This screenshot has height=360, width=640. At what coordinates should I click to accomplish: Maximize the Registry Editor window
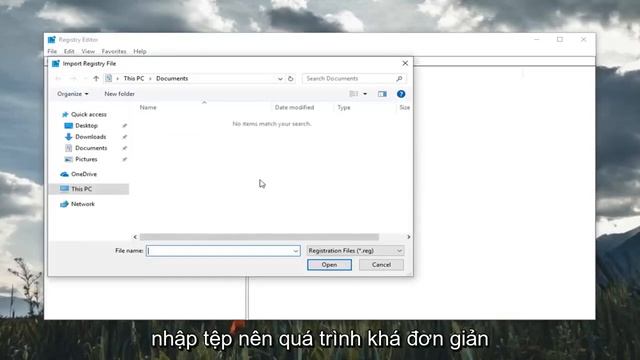click(x=560, y=40)
